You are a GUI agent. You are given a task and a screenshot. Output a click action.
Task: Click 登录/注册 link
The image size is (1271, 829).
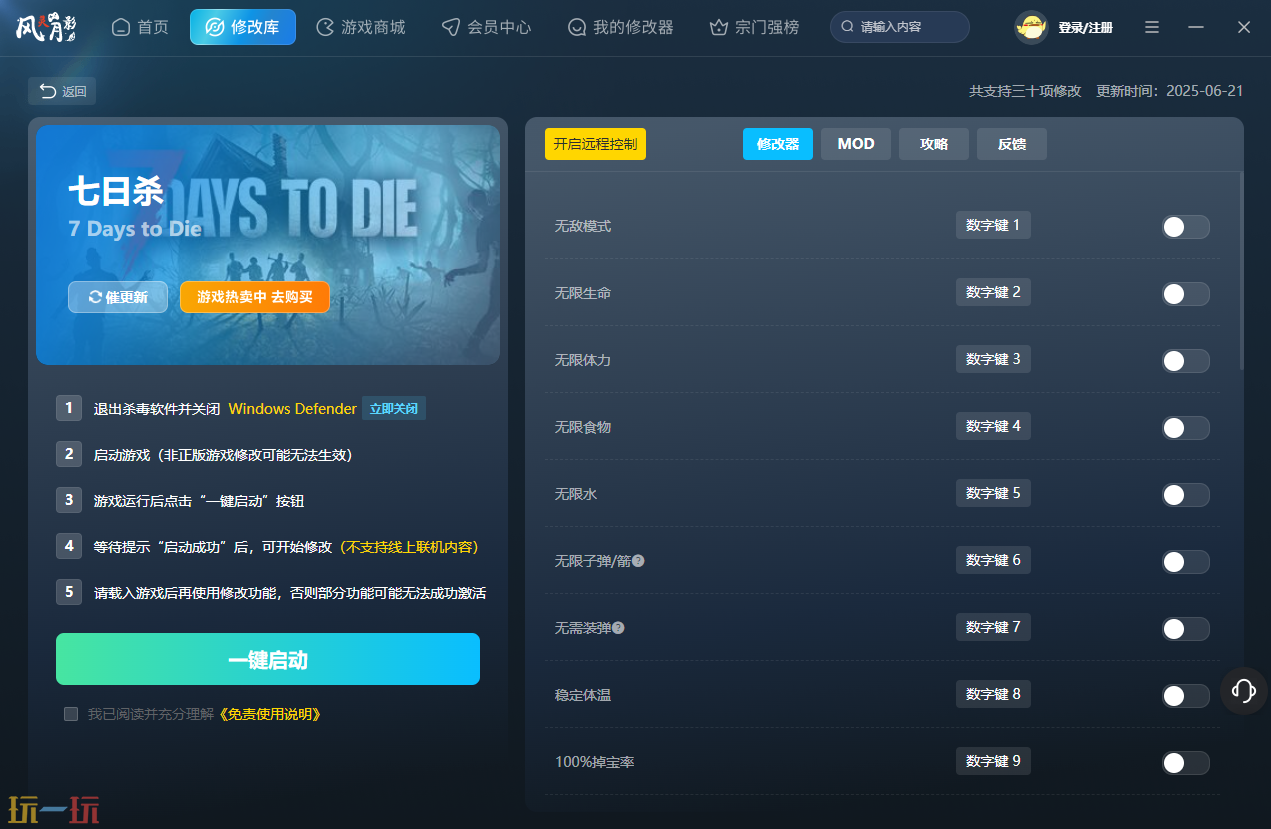click(x=1086, y=28)
